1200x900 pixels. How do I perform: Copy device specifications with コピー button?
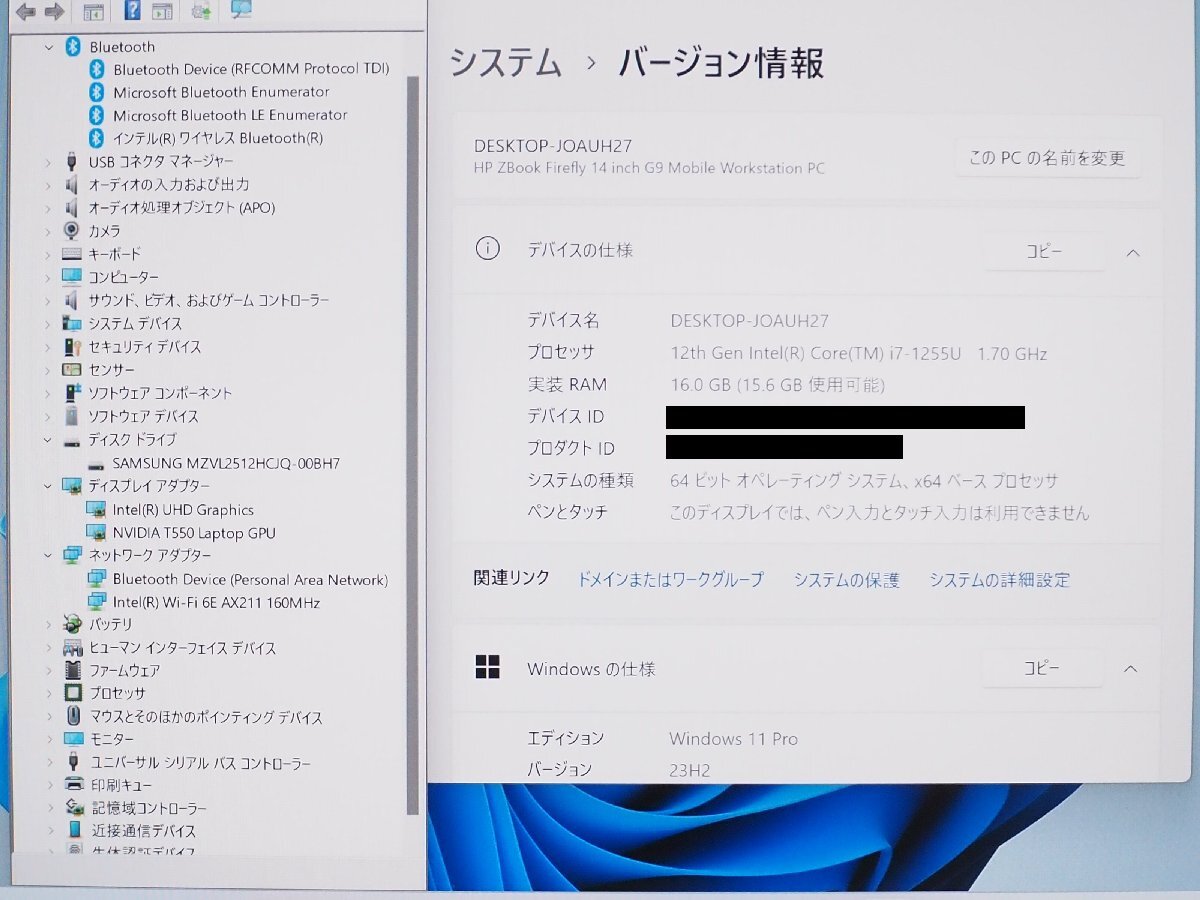pyautogui.click(x=1044, y=252)
